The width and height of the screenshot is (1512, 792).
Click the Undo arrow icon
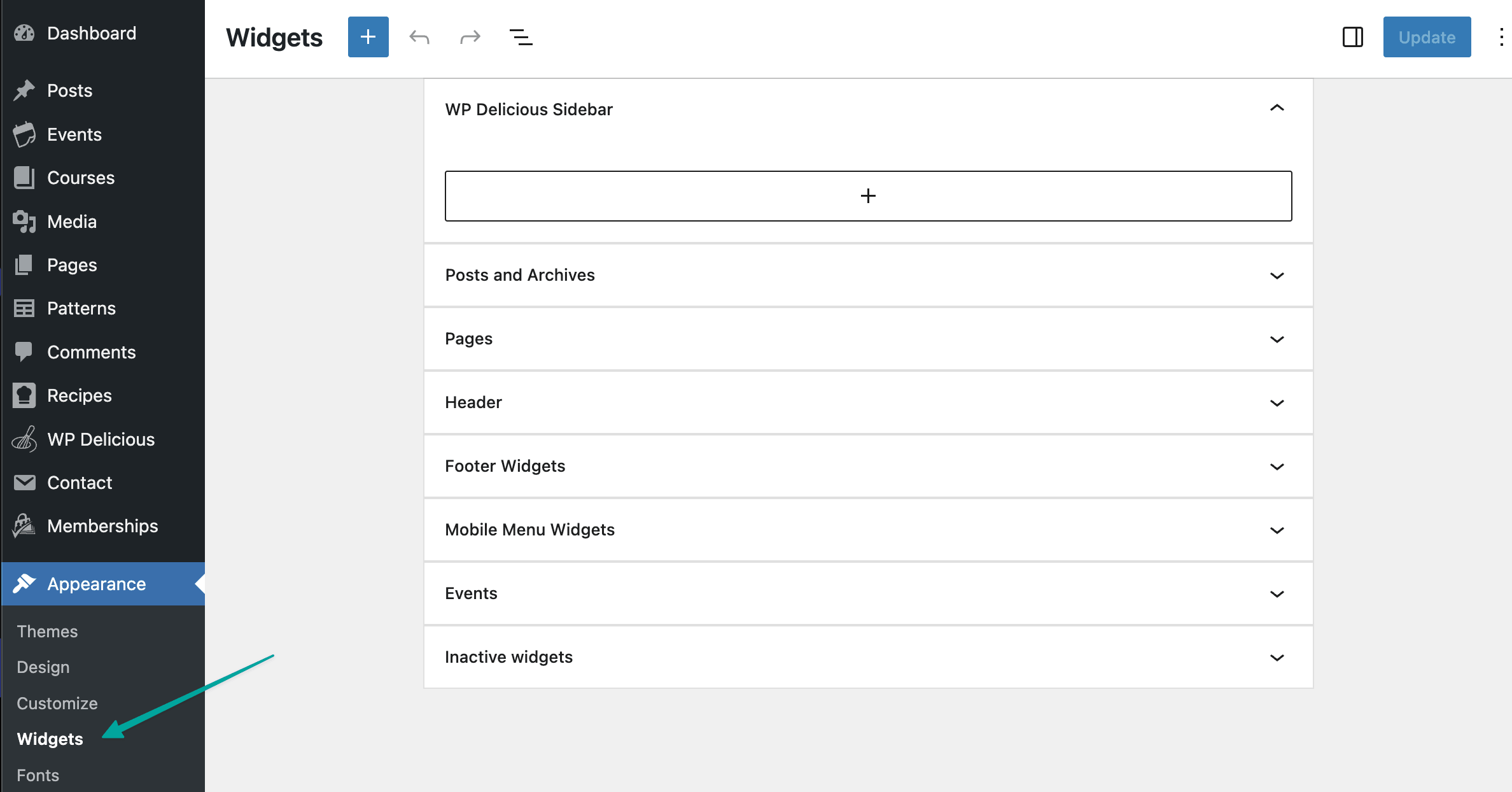pyautogui.click(x=419, y=38)
